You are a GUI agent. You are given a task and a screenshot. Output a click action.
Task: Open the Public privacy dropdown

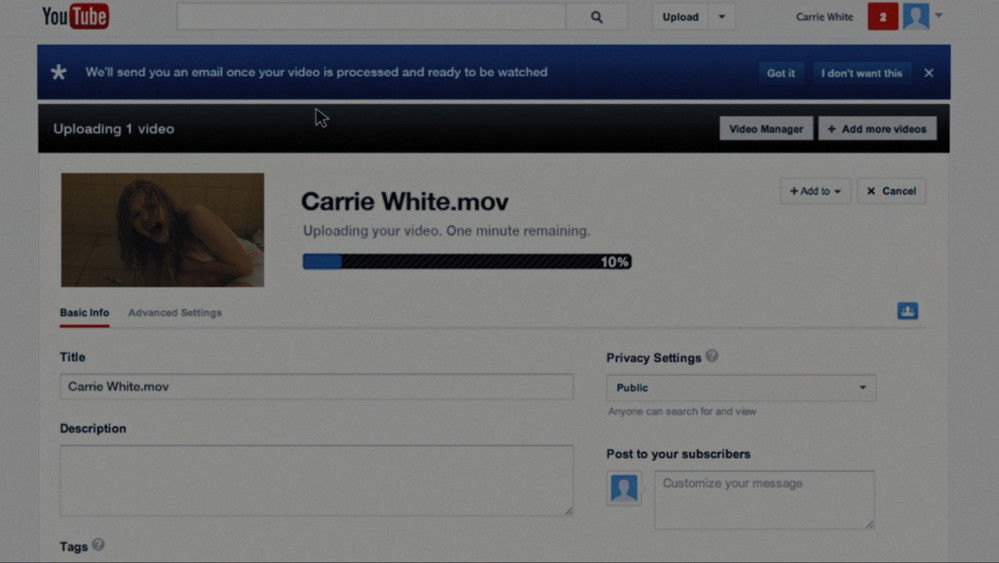tap(741, 388)
